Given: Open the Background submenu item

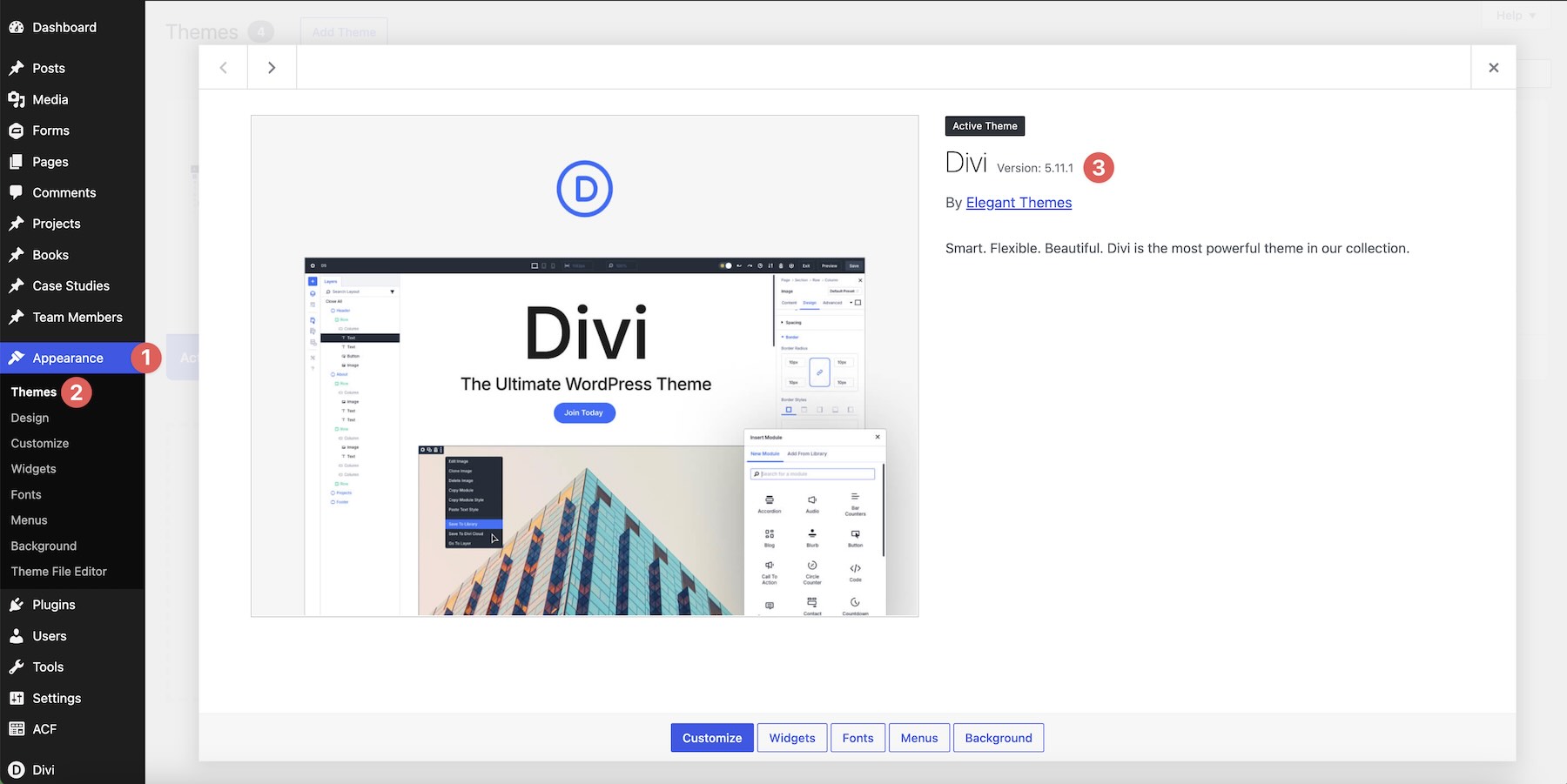Looking at the screenshot, I should (x=44, y=546).
